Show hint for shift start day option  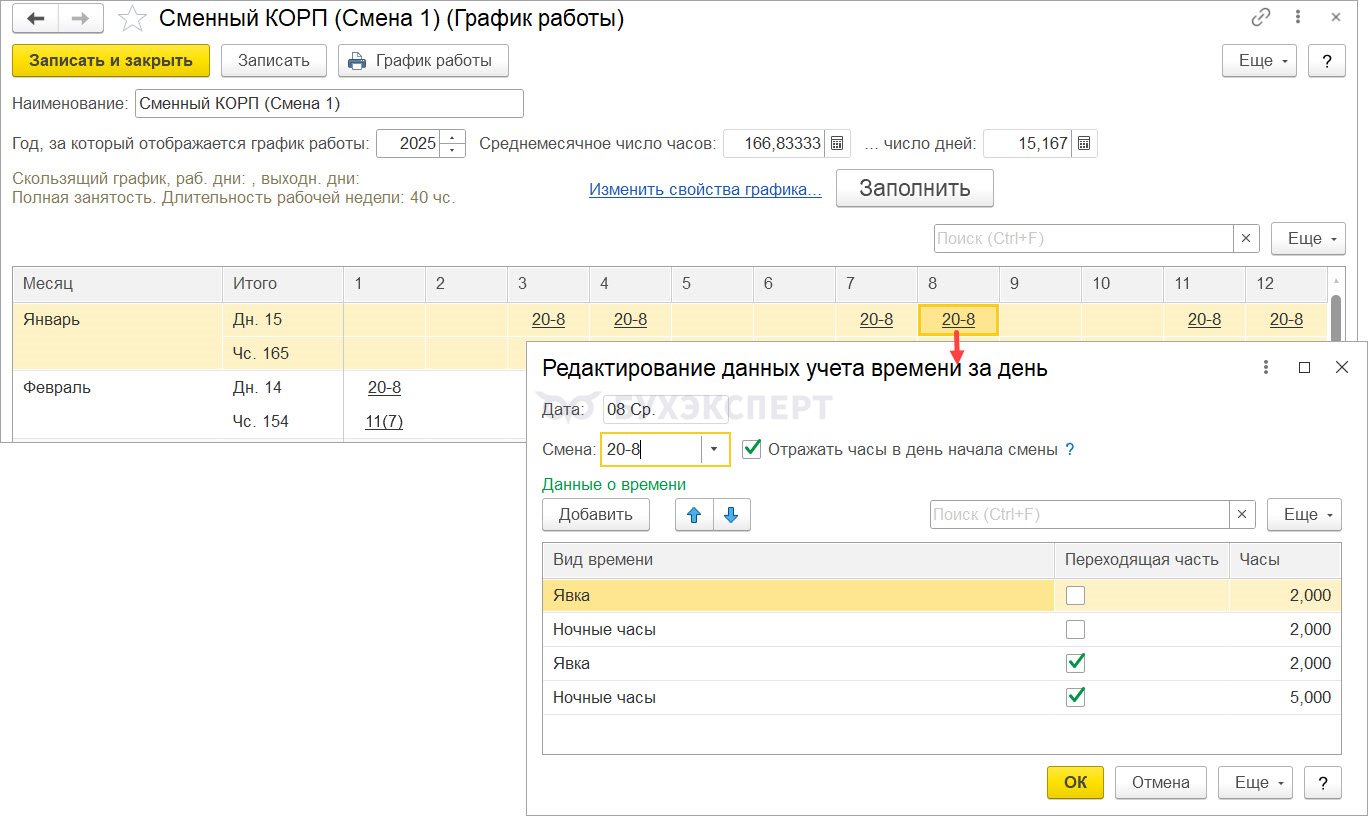coord(1070,450)
